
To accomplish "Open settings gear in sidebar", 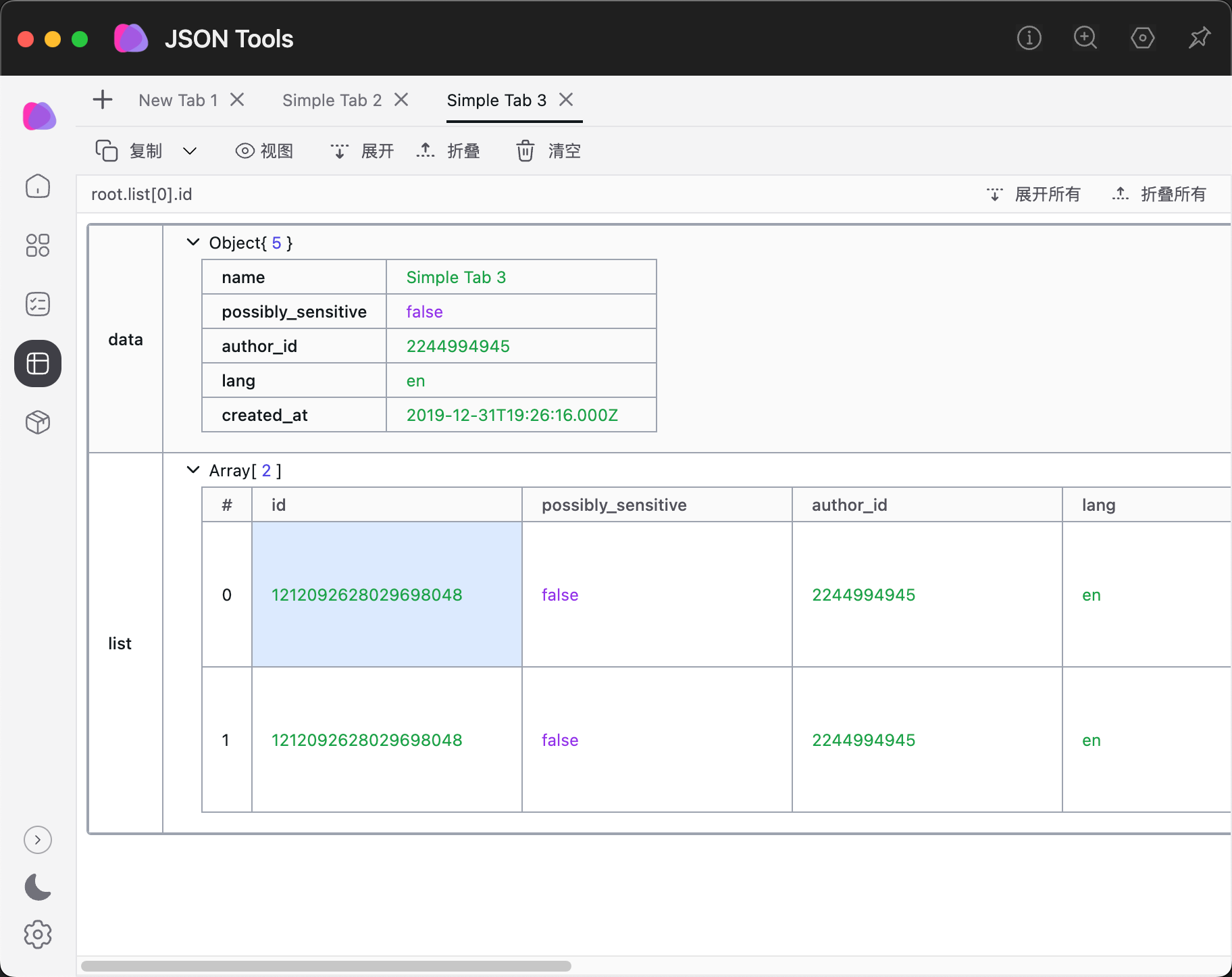I will click(38, 934).
